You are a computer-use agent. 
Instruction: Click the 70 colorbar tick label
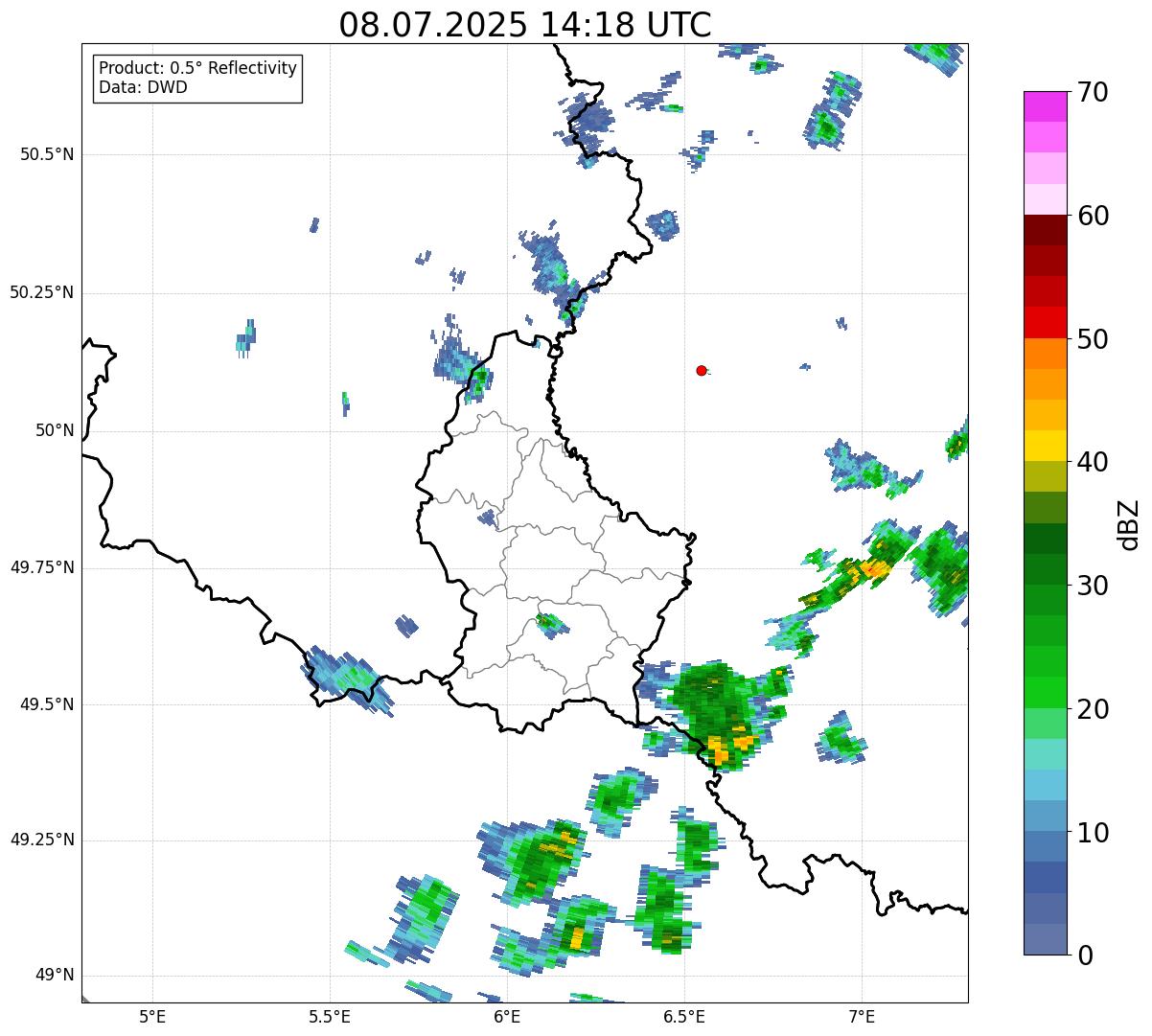1093,92
